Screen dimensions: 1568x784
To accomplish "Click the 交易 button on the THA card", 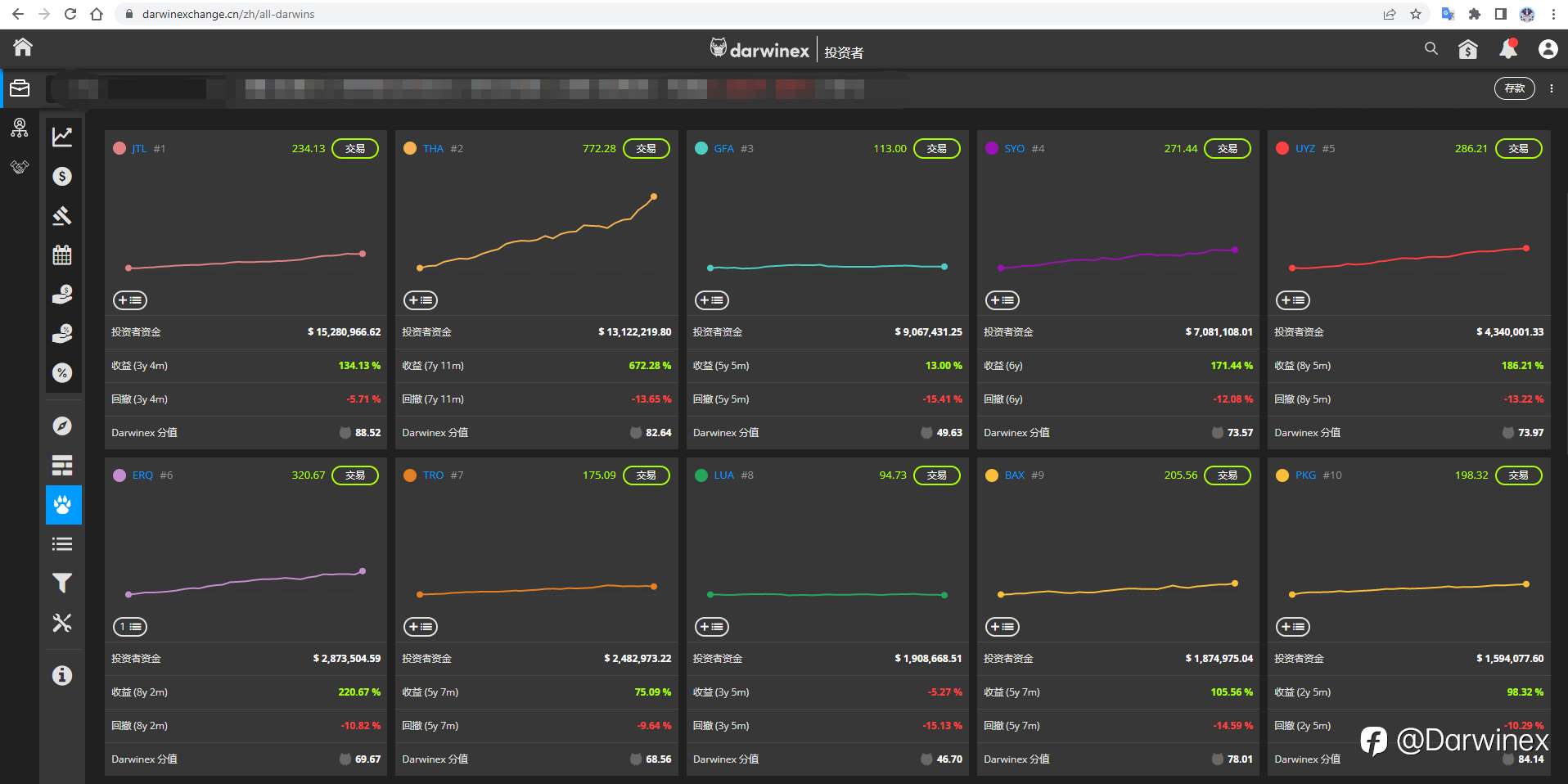I will (x=647, y=148).
